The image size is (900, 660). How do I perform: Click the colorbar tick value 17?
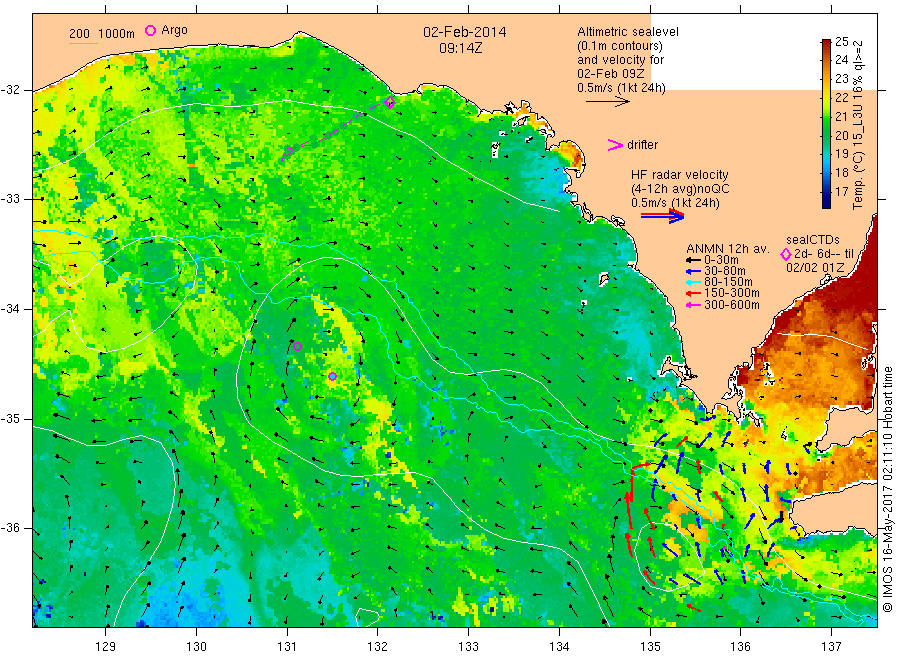click(x=841, y=192)
